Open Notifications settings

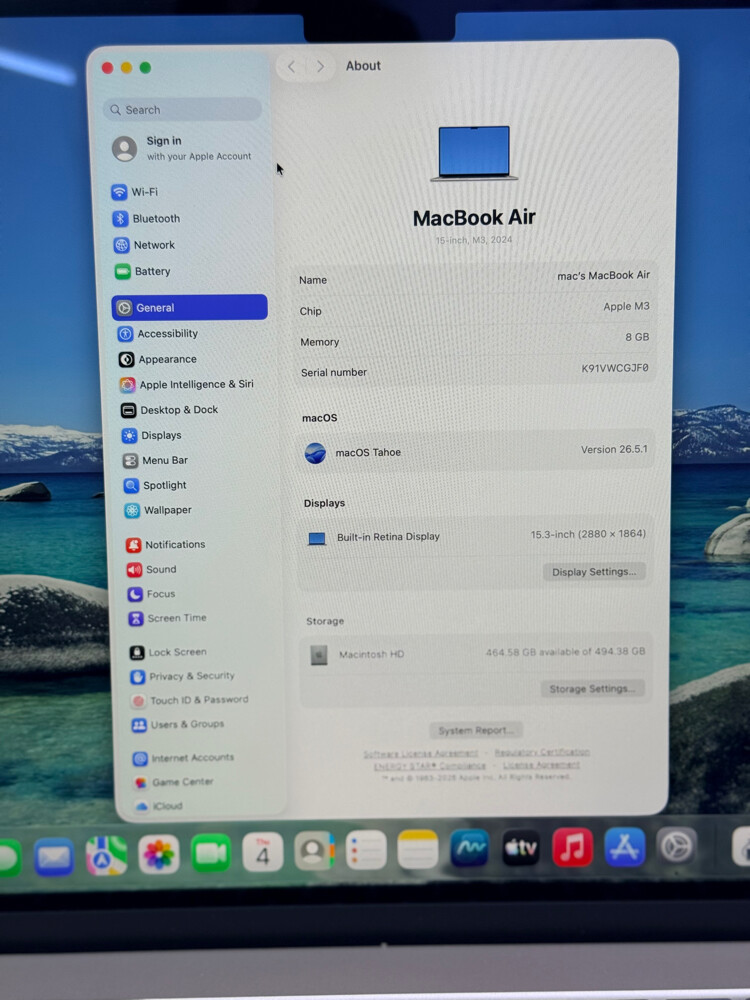(166, 545)
